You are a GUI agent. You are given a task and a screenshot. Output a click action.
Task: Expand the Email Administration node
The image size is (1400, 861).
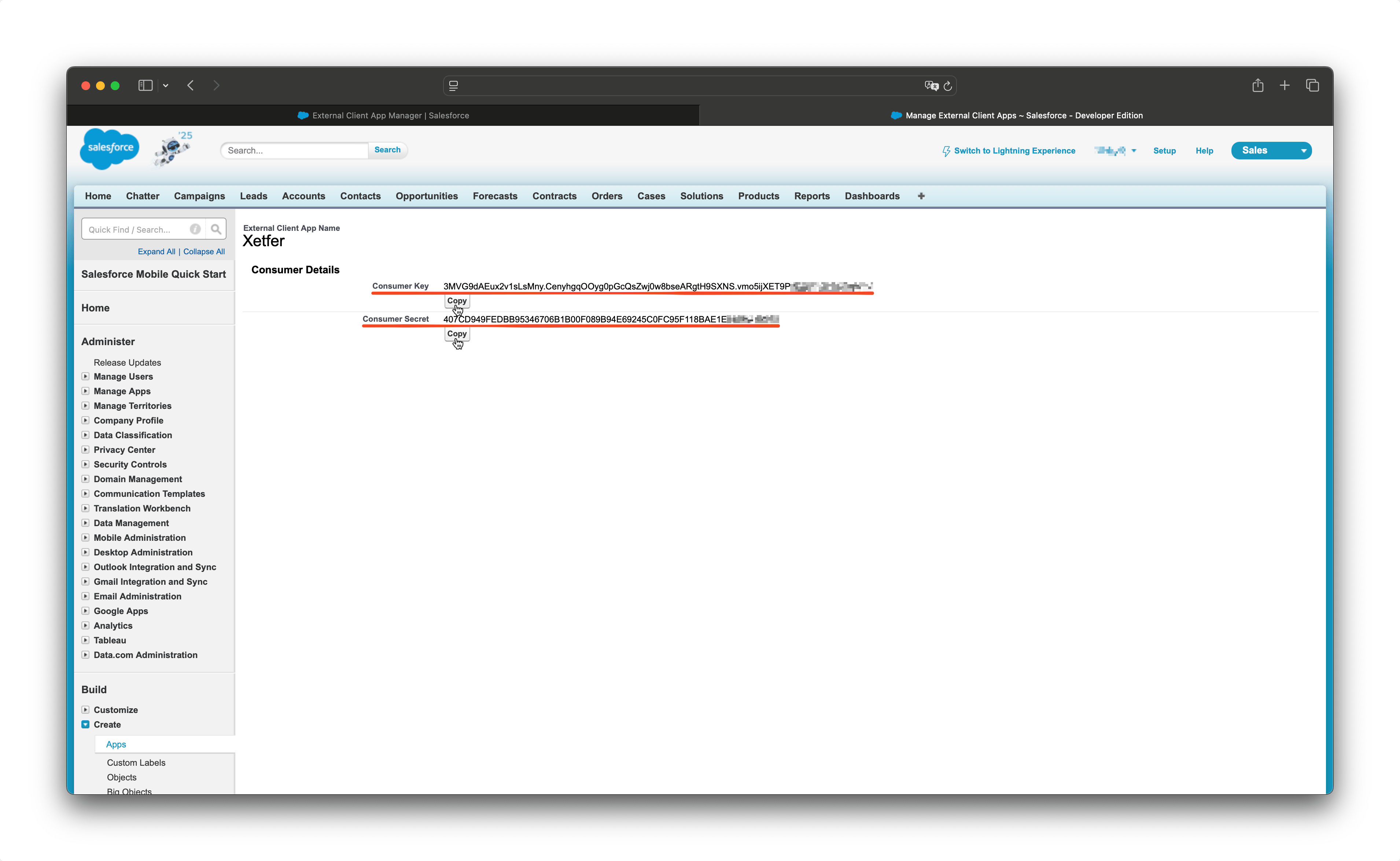coord(85,596)
